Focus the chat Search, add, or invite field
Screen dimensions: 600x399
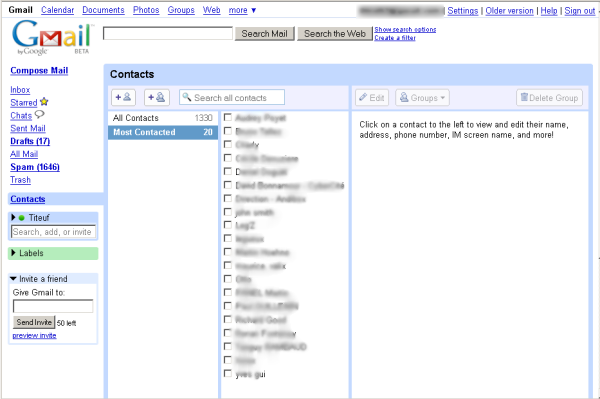53,232
